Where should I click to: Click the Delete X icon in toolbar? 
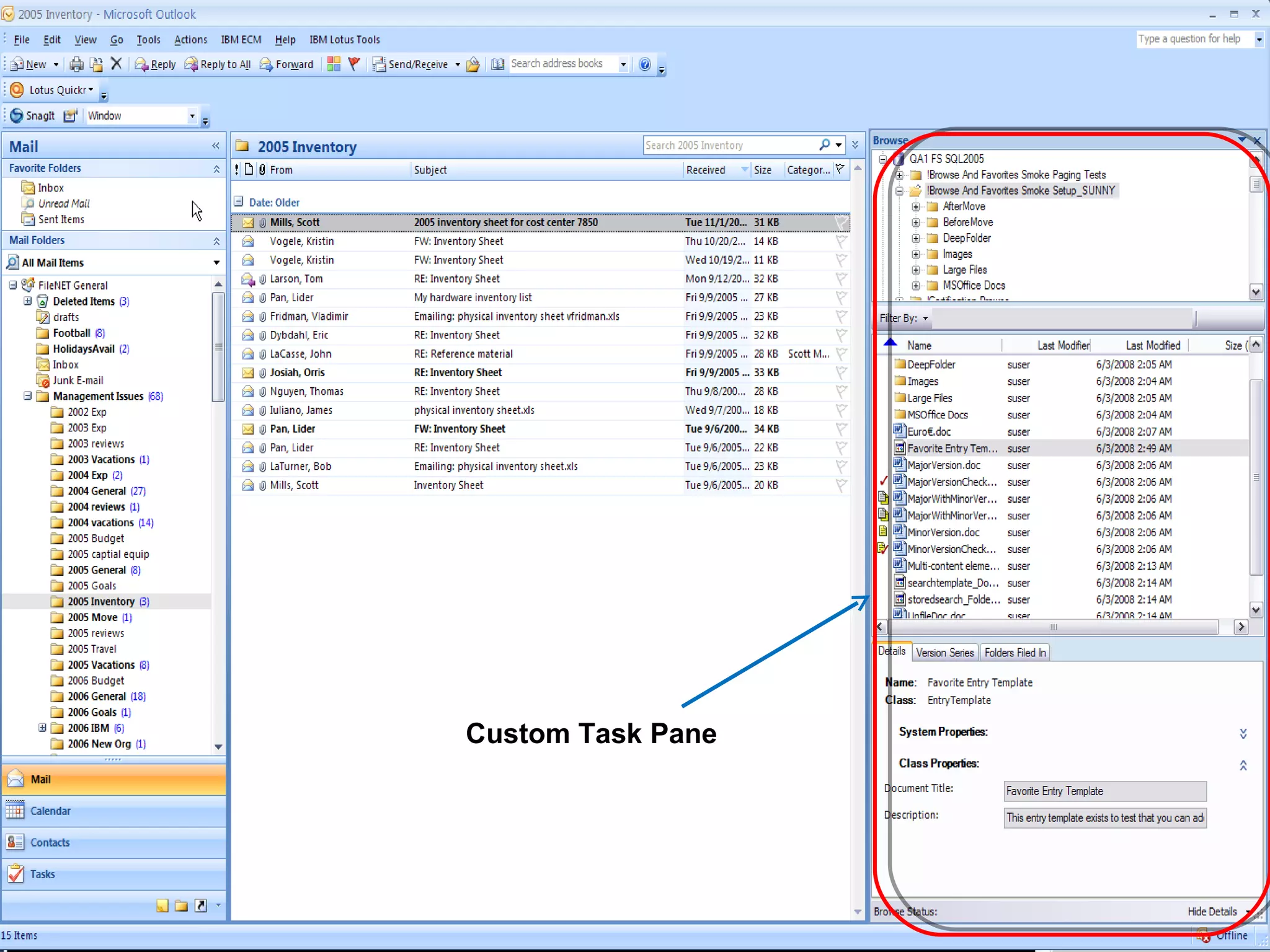(x=116, y=64)
